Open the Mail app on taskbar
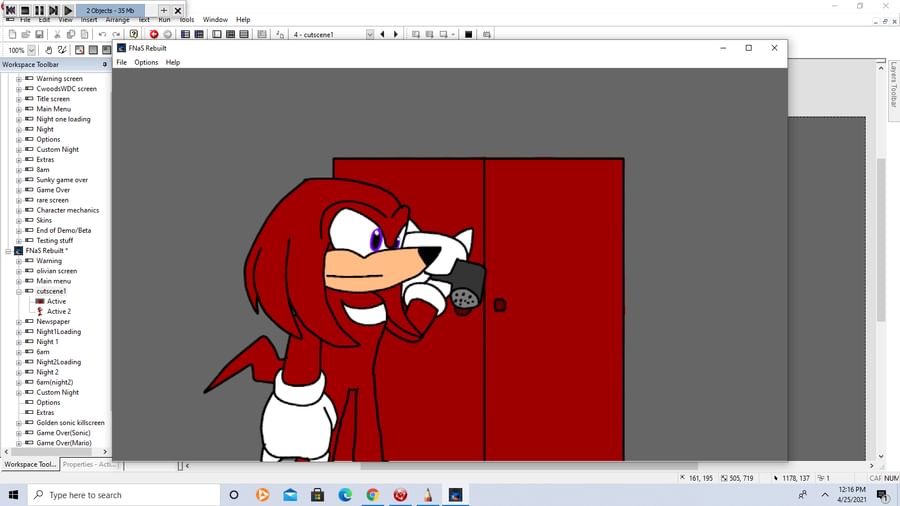 [290, 495]
